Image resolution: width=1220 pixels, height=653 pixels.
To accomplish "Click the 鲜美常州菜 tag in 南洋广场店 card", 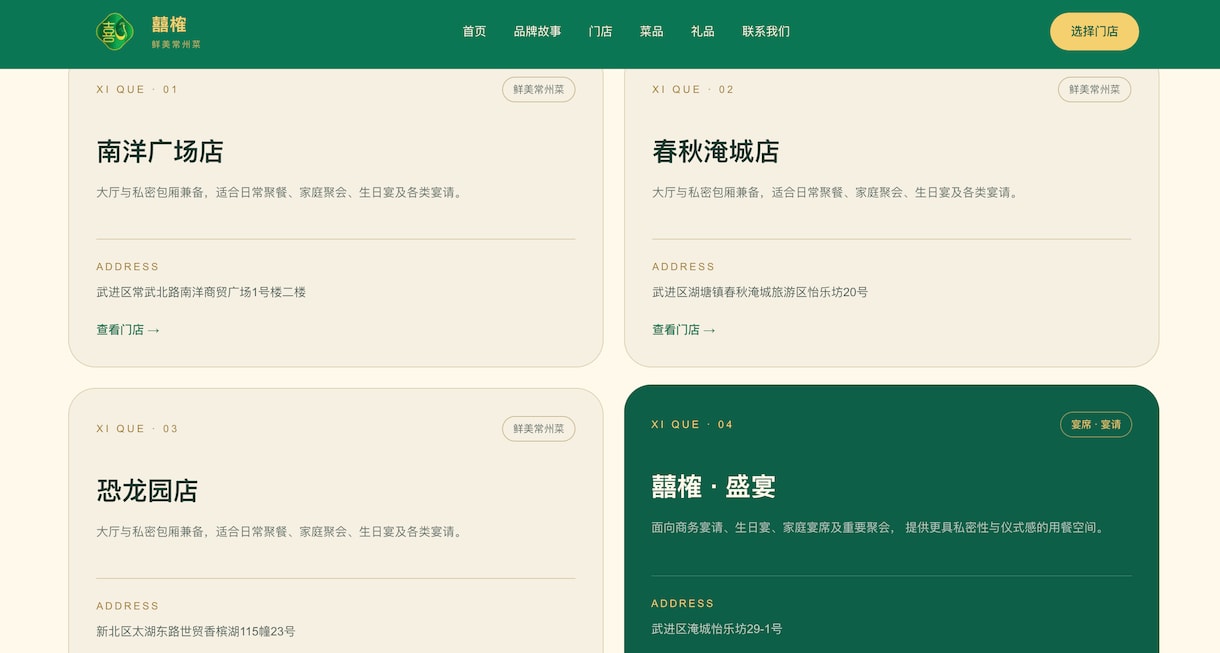I will [538, 89].
